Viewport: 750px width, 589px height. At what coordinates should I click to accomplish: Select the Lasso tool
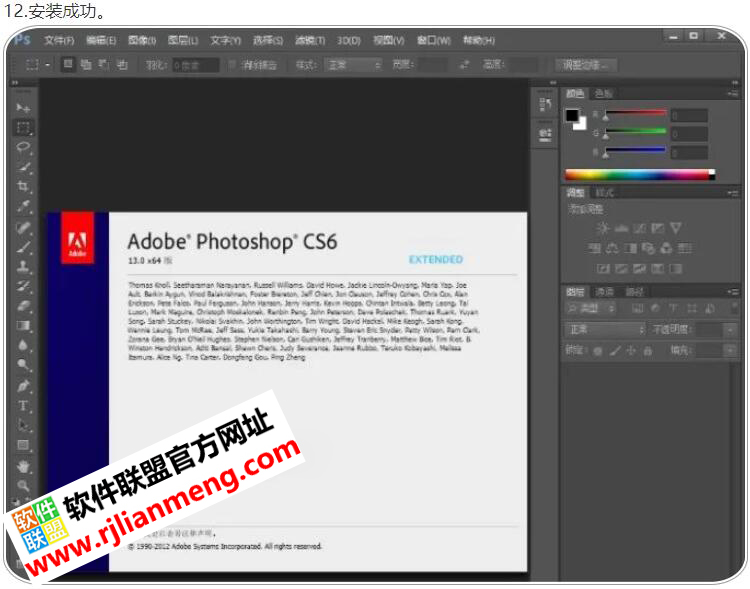(x=23, y=147)
